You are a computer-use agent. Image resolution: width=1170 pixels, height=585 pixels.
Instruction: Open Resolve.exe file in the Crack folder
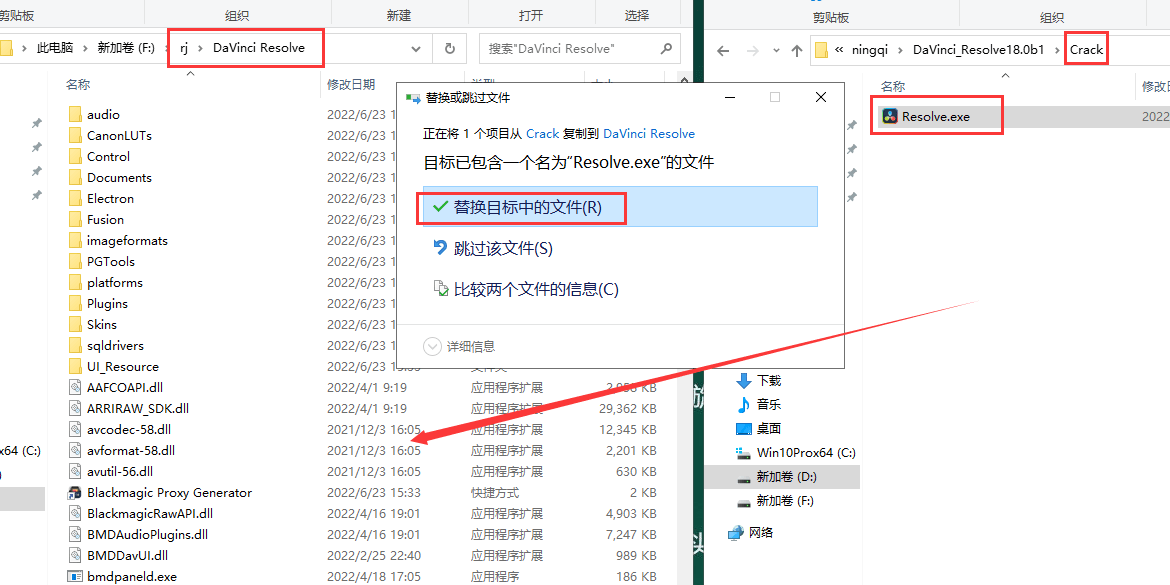point(935,116)
